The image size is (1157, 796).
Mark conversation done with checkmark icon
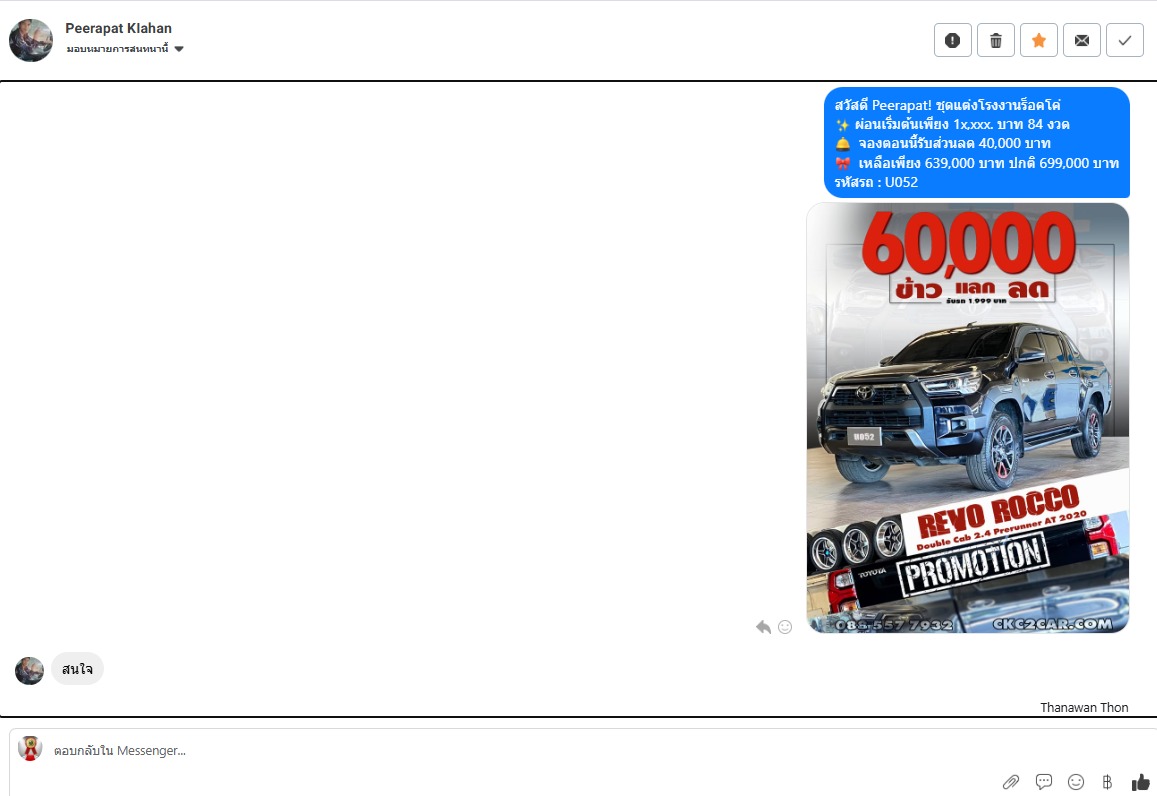coord(1125,40)
